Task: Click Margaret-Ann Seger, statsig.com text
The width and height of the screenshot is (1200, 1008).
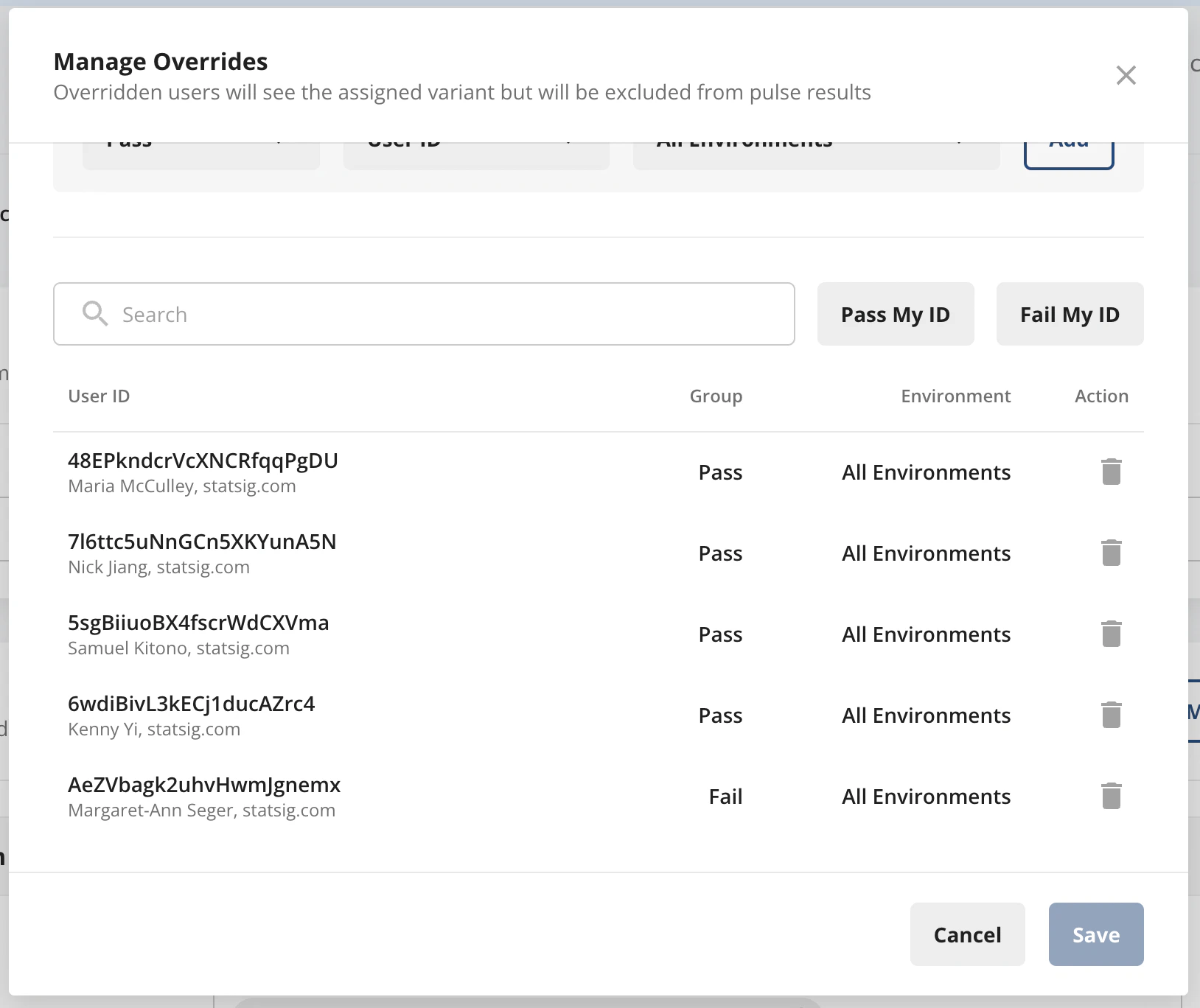Action: point(201,810)
